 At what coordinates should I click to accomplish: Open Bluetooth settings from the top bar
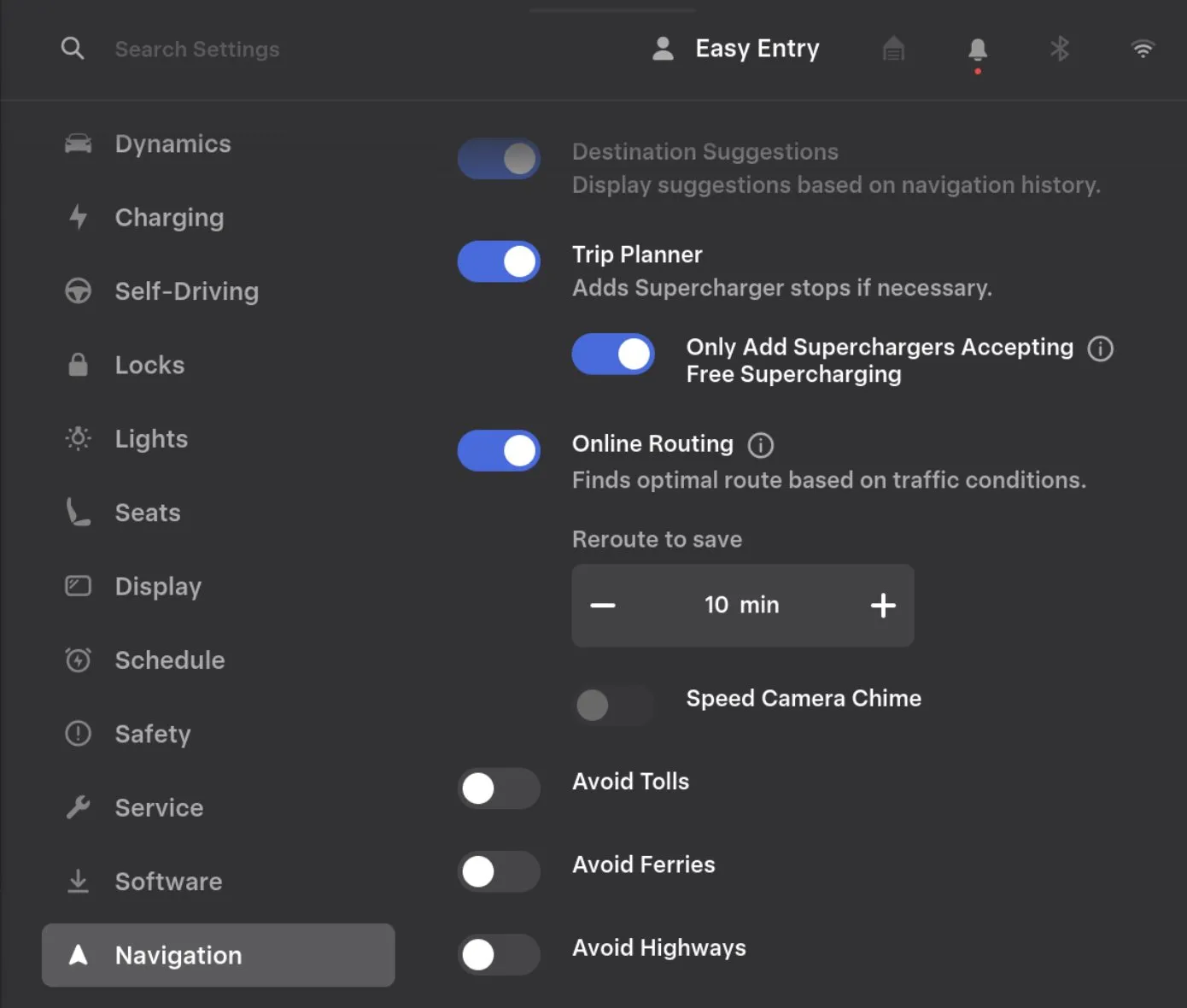tap(1060, 50)
